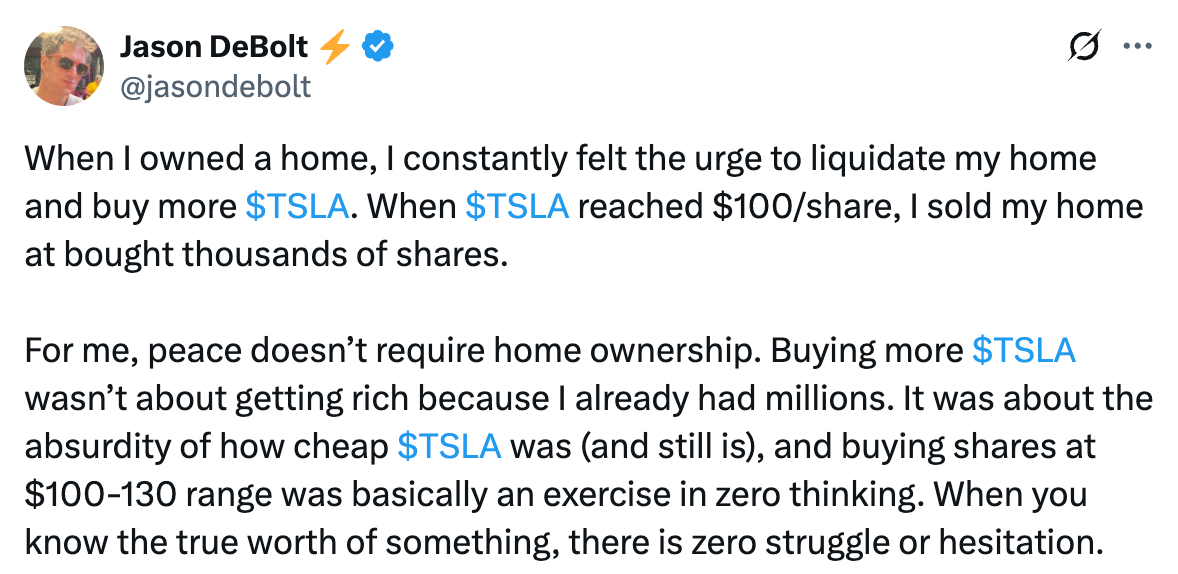The height and width of the screenshot is (574, 1178).
Task: Open Grok explain icon on the post
Action: [x=1085, y=47]
